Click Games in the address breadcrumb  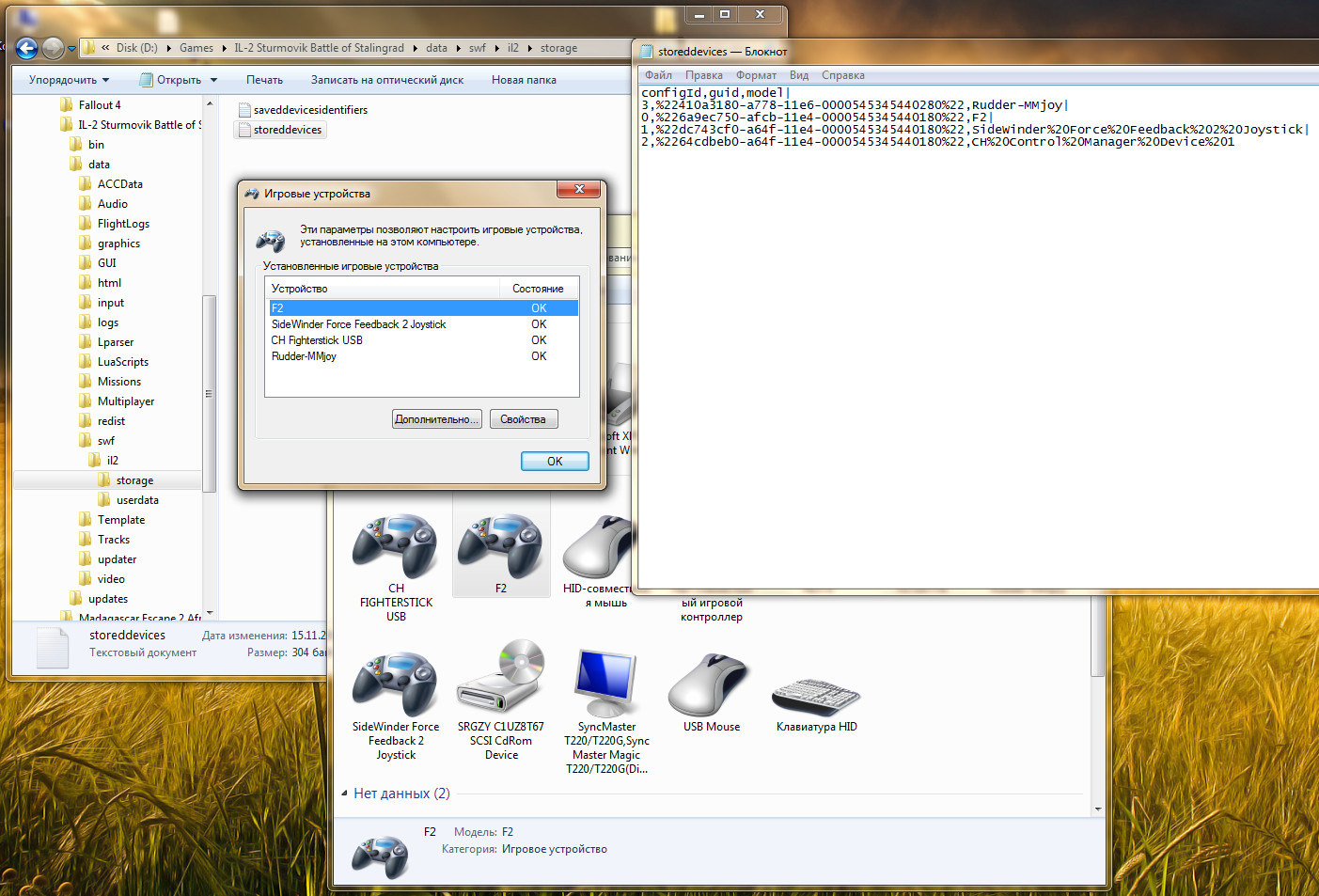click(x=196, y=48)
